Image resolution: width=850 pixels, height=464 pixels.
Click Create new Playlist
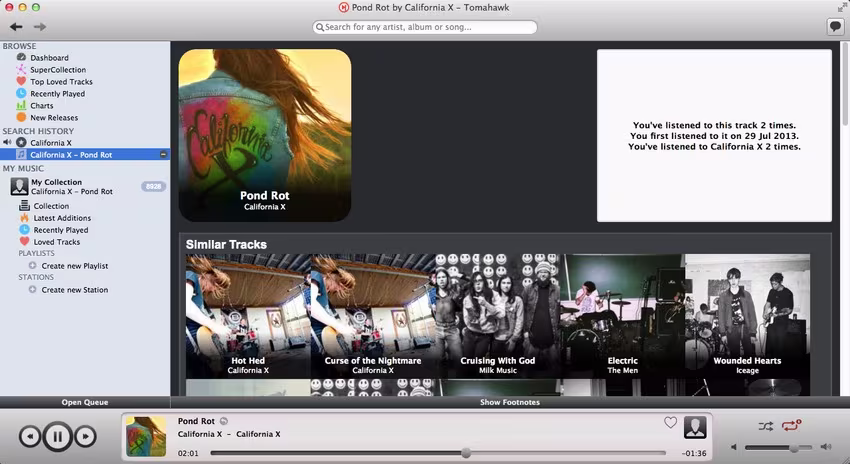(x=75, y=266)
